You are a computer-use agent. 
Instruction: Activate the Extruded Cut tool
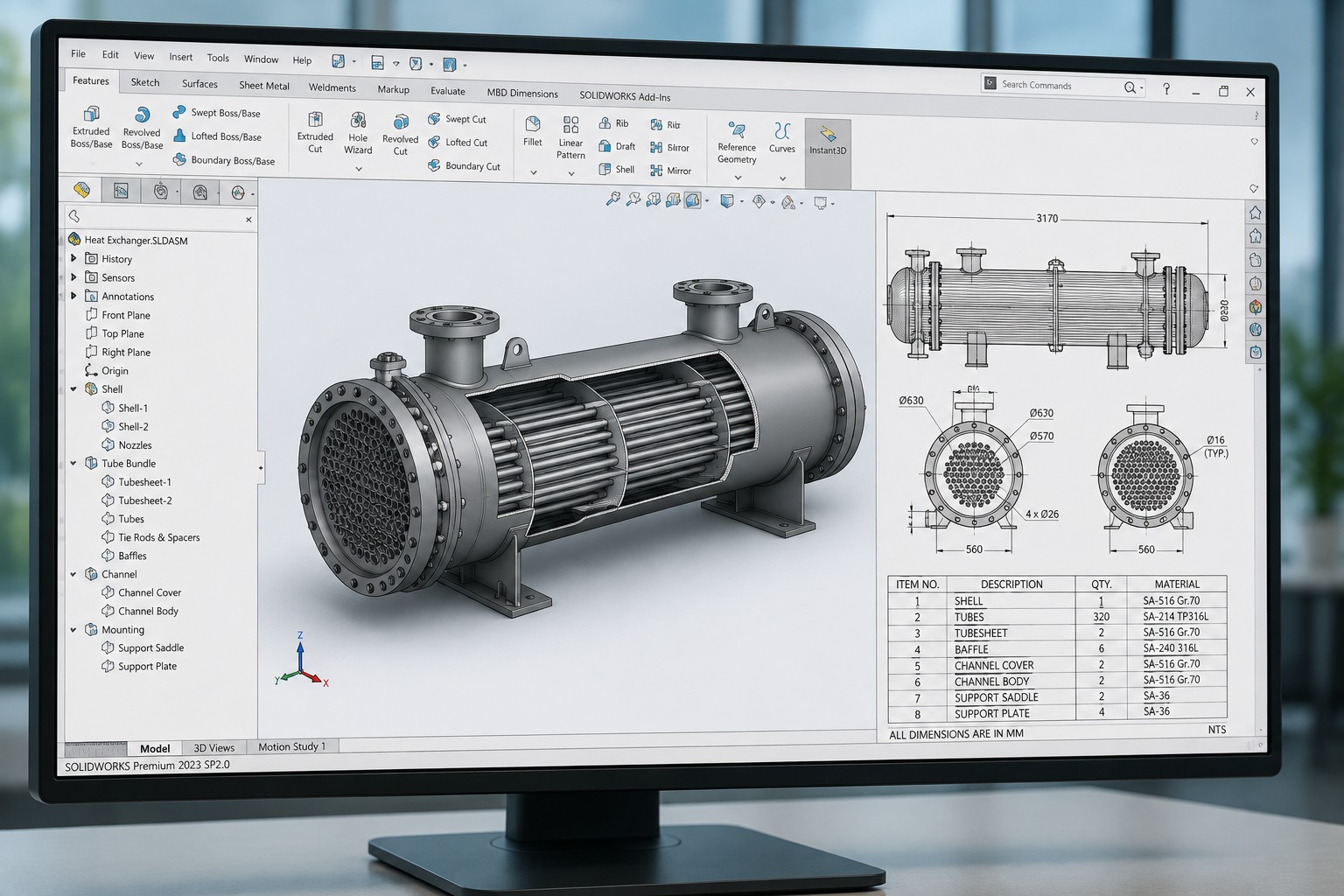[315, 132]
